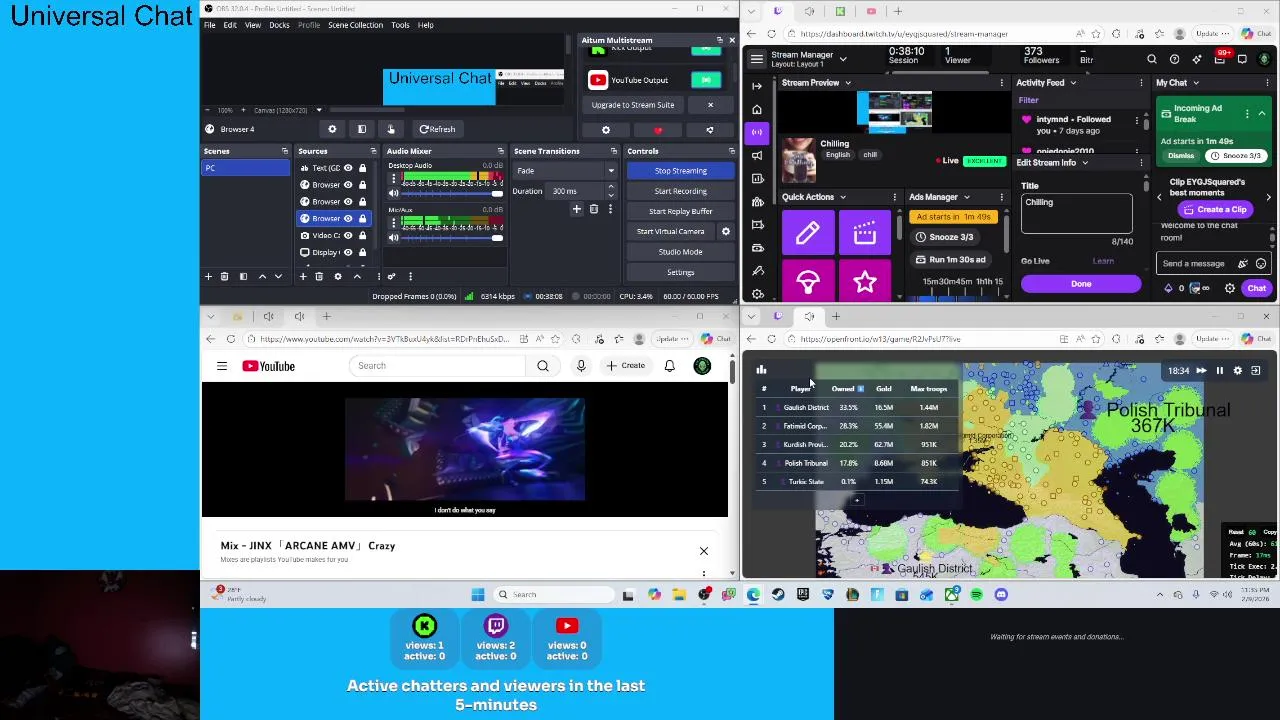The image size is (1280, 720).
Task: Open the filters icon beside Browser 4
Action: [362, 129]
